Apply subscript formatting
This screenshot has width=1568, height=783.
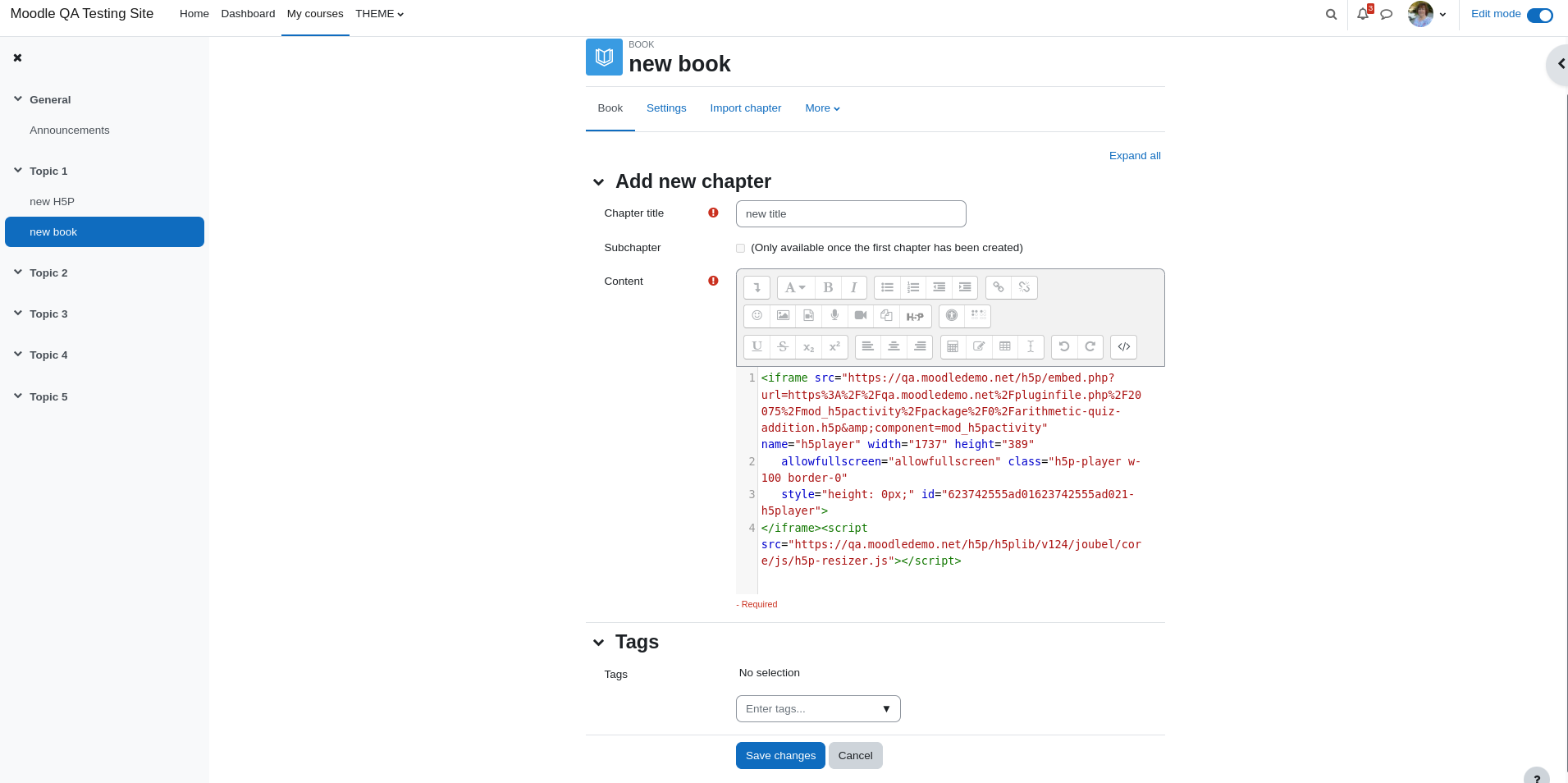pos(808,347)
